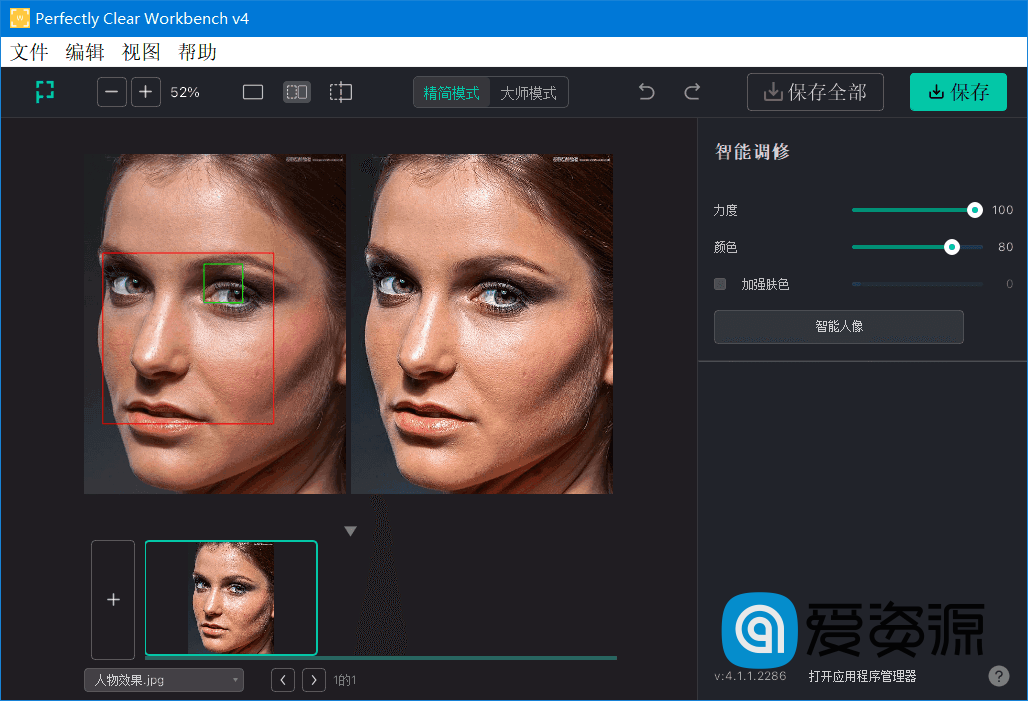1028x701 pixels.
Task: Activate the split before/after view icon
Action: [296, 91]
